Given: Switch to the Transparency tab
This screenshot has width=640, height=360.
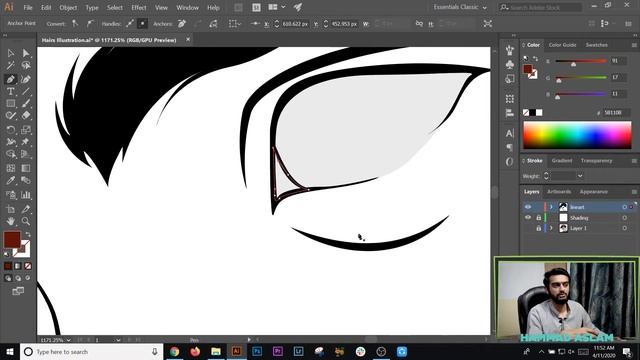Looking at the screenshot, I should [x=596, y=161].
